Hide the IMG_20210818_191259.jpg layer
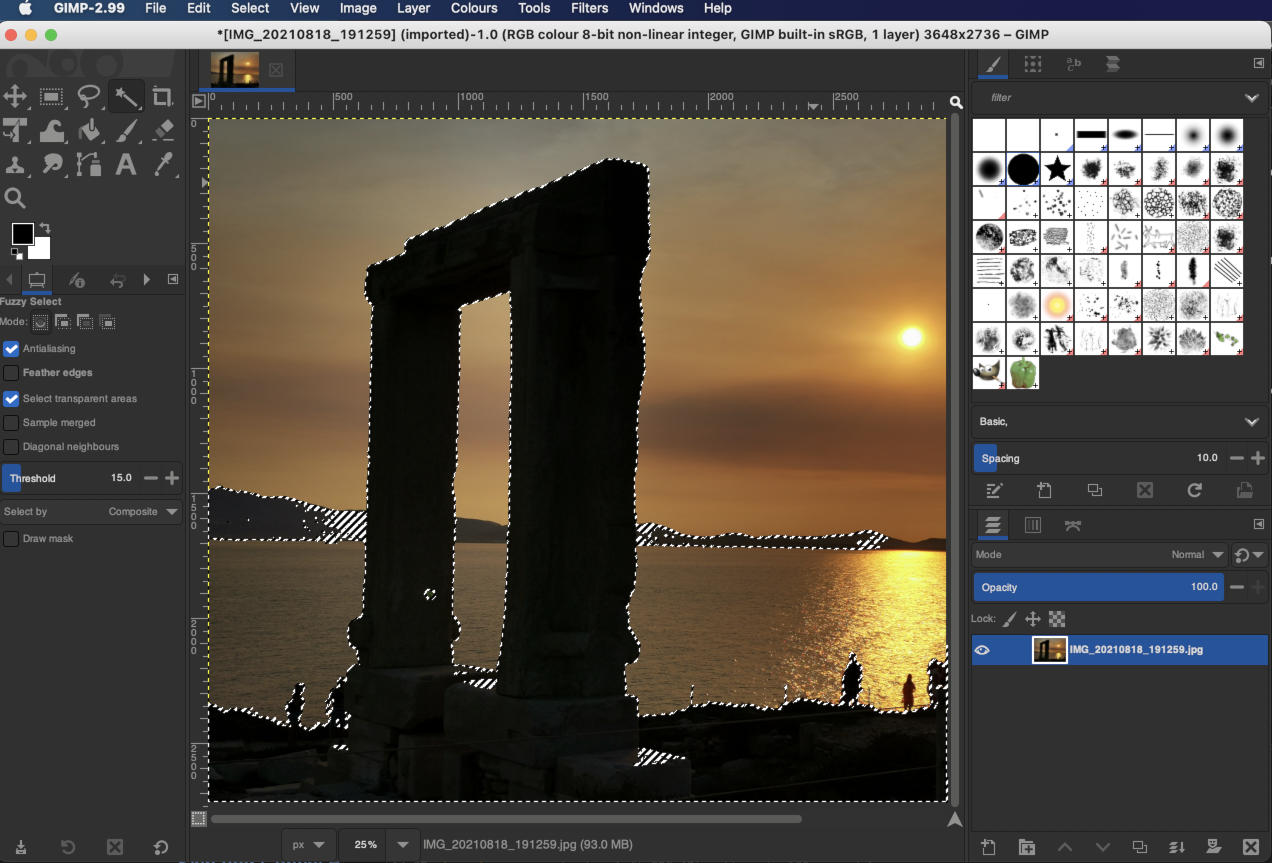The height and width of the screenshot is (863, 1272). coord(982,649)
